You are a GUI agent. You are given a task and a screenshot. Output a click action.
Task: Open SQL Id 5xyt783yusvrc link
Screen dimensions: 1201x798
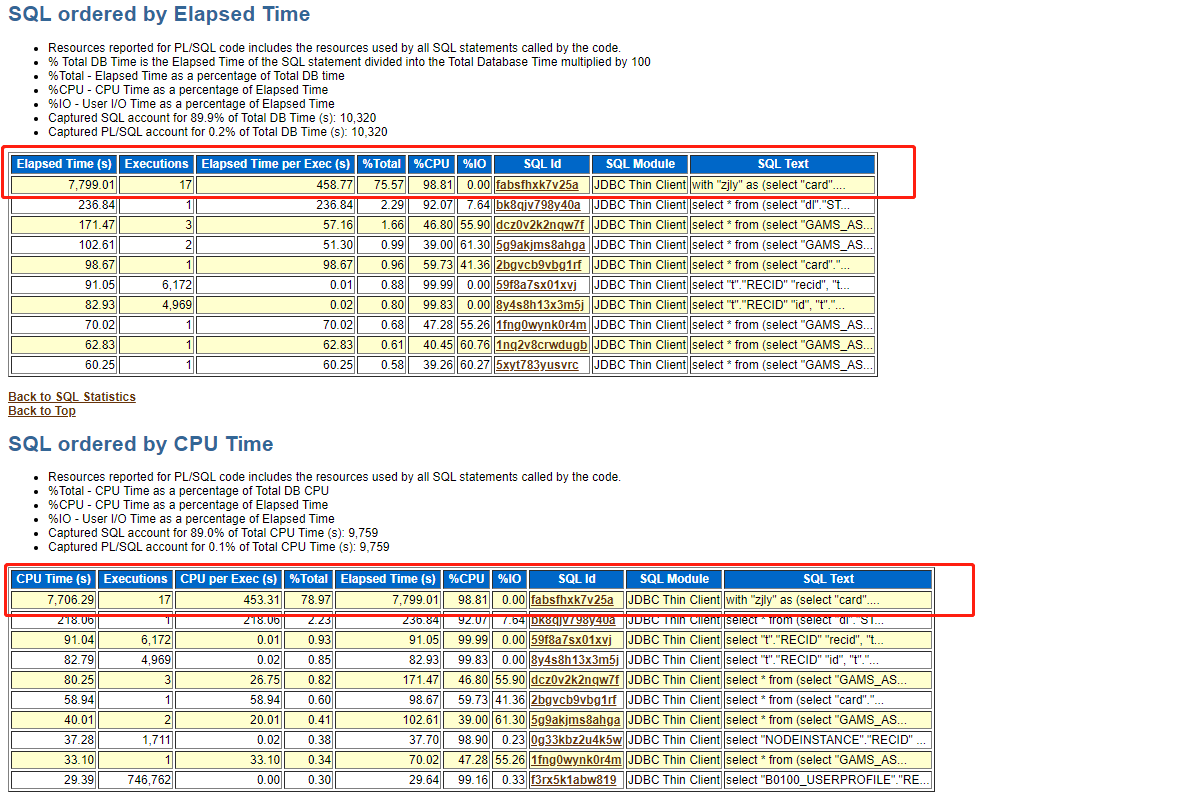[537, 365]
